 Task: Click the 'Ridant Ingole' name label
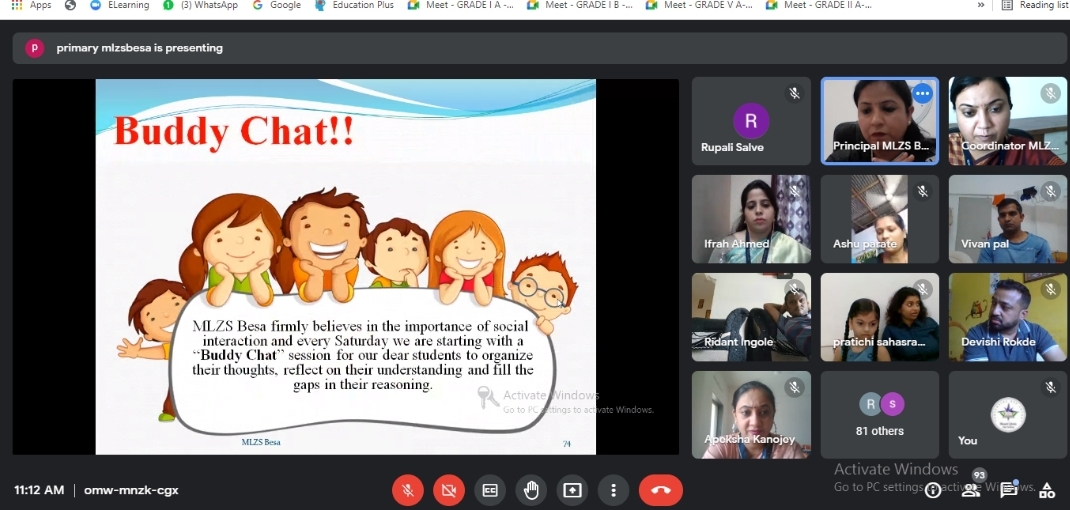pyautogui.click(x=738, y=342)
